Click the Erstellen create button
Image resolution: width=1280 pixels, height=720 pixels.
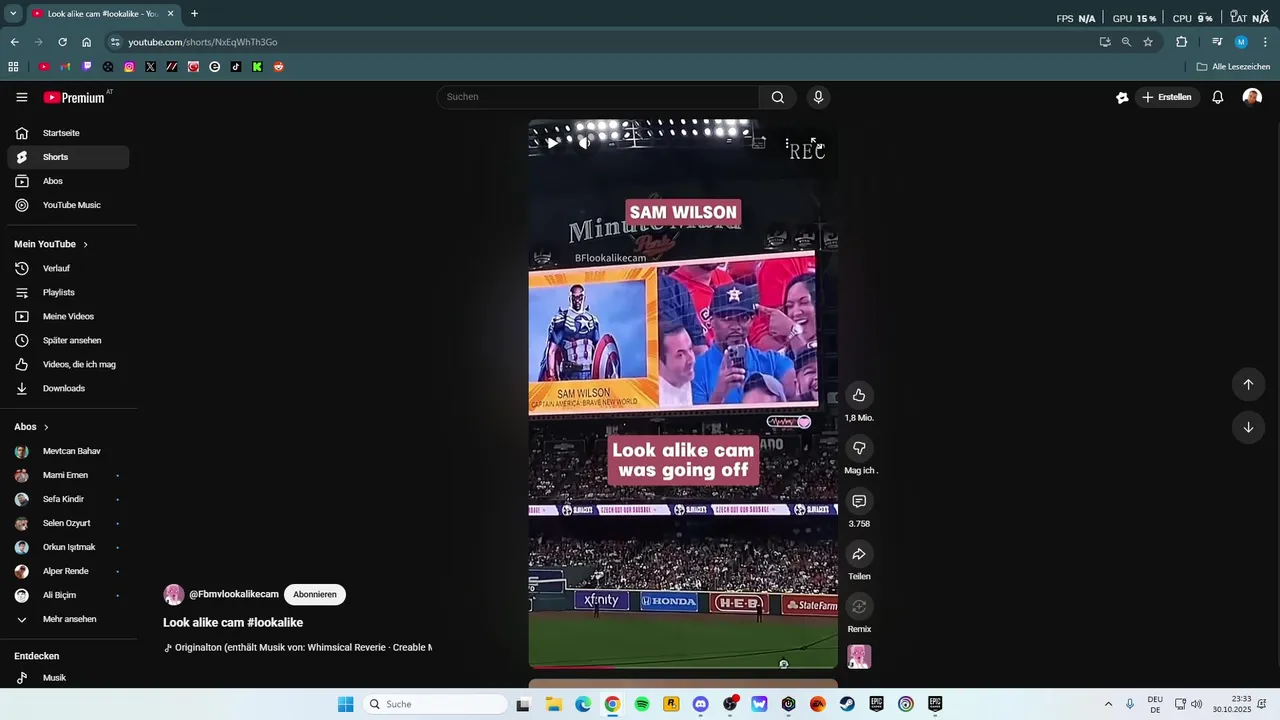1168,97
